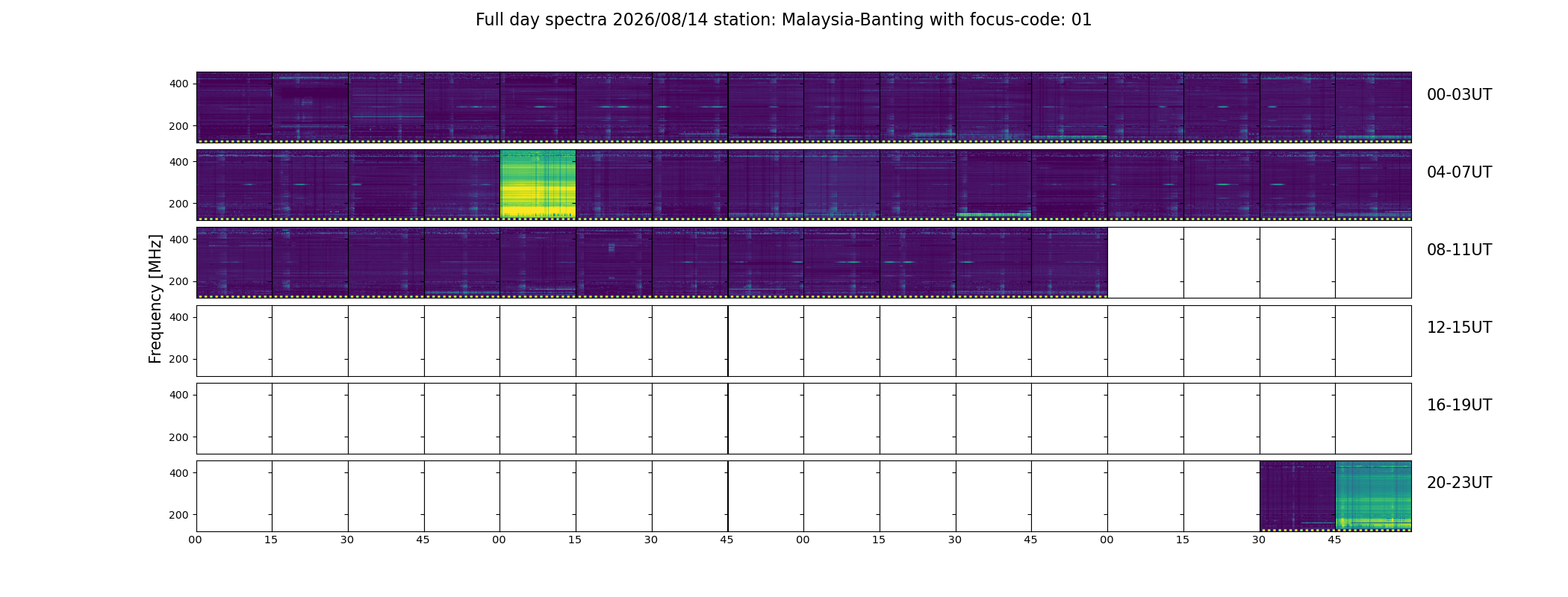Screen dimensions: 1568x597
Task: Select the '12-15UT' row label
Action: (1459, 328)
